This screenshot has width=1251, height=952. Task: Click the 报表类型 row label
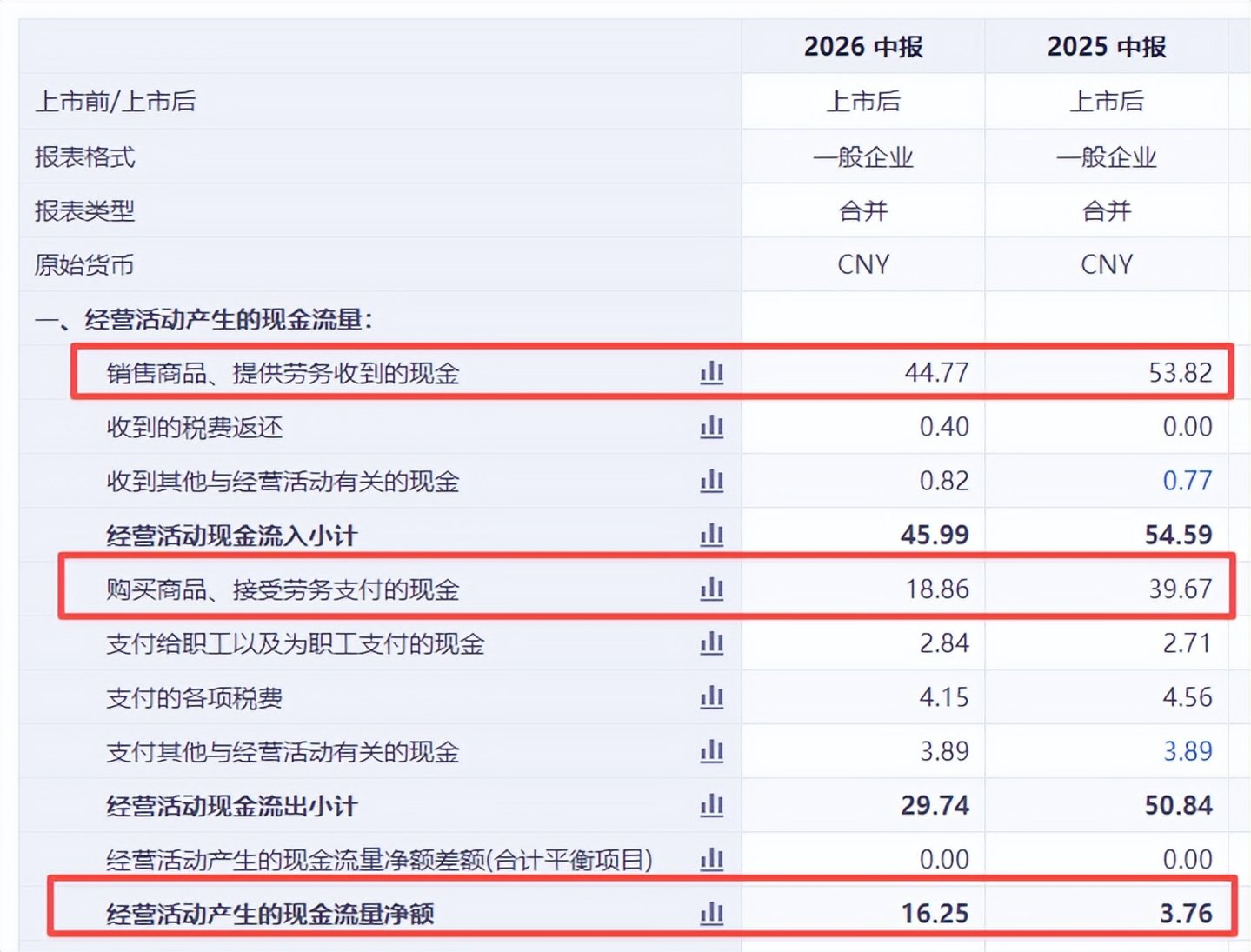[x=84, y=210]
